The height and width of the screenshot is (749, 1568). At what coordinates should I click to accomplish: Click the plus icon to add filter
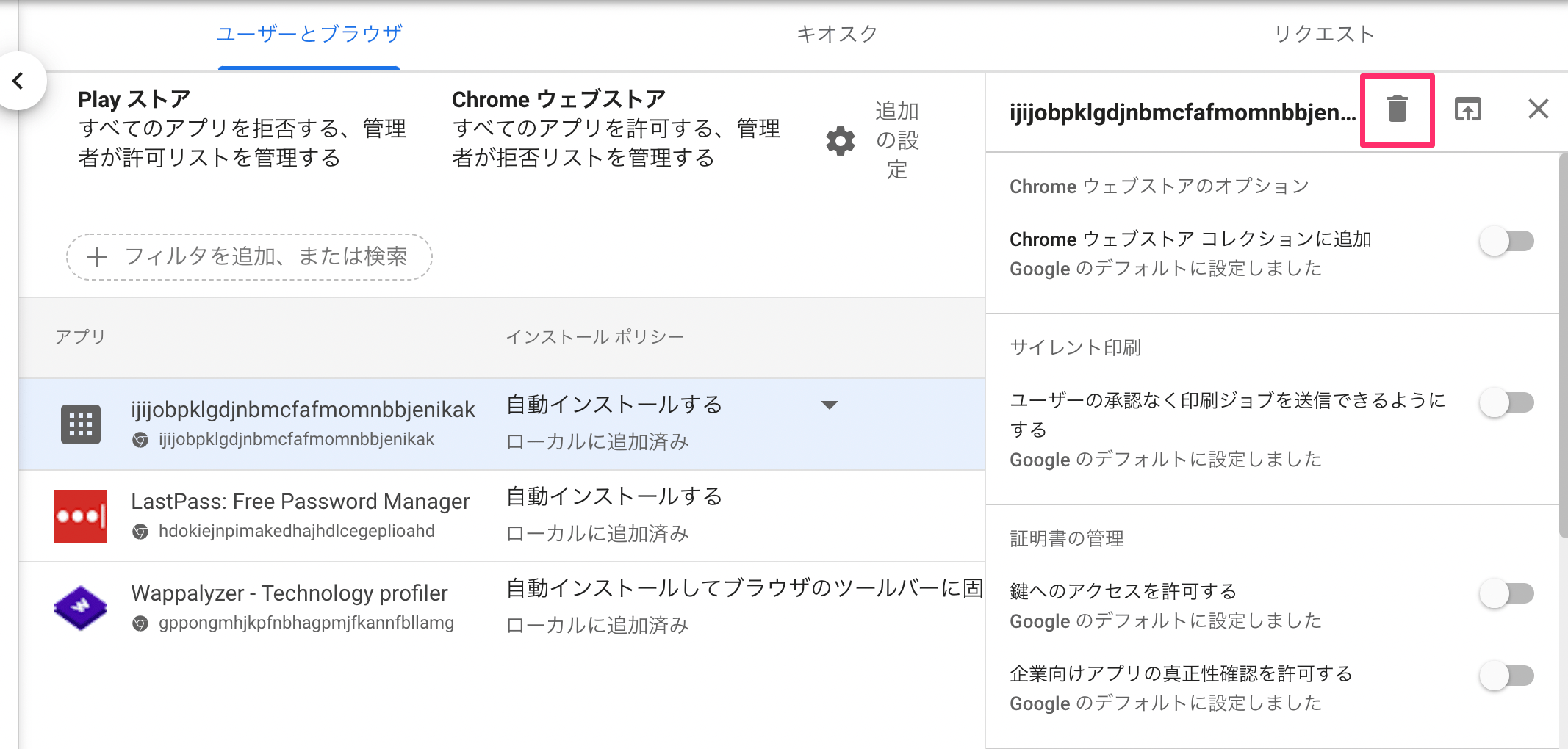pyautogui.click(x=97, y=257)
